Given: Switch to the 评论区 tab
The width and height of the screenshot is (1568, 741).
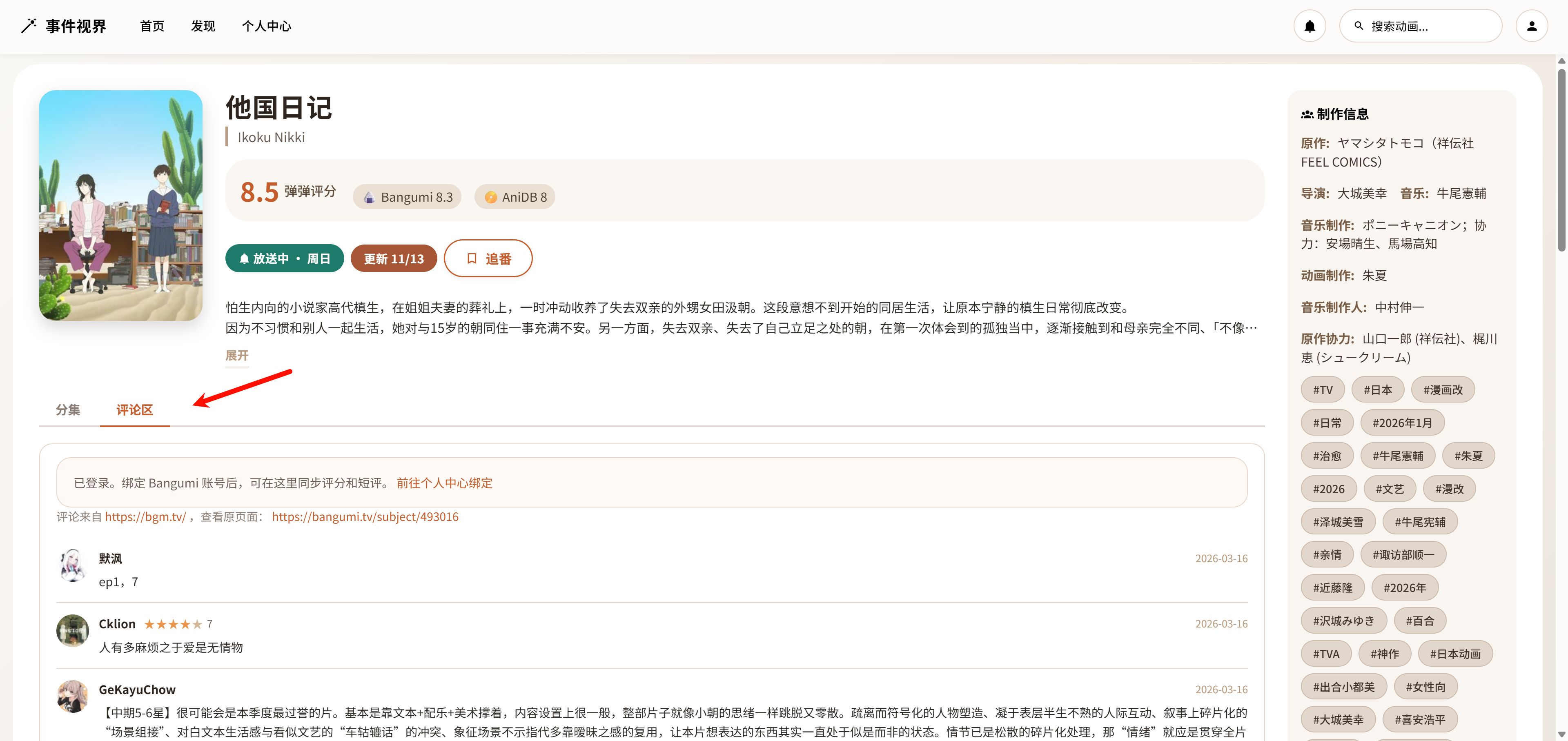Looking at the screenshot, I should coord(134,409).
